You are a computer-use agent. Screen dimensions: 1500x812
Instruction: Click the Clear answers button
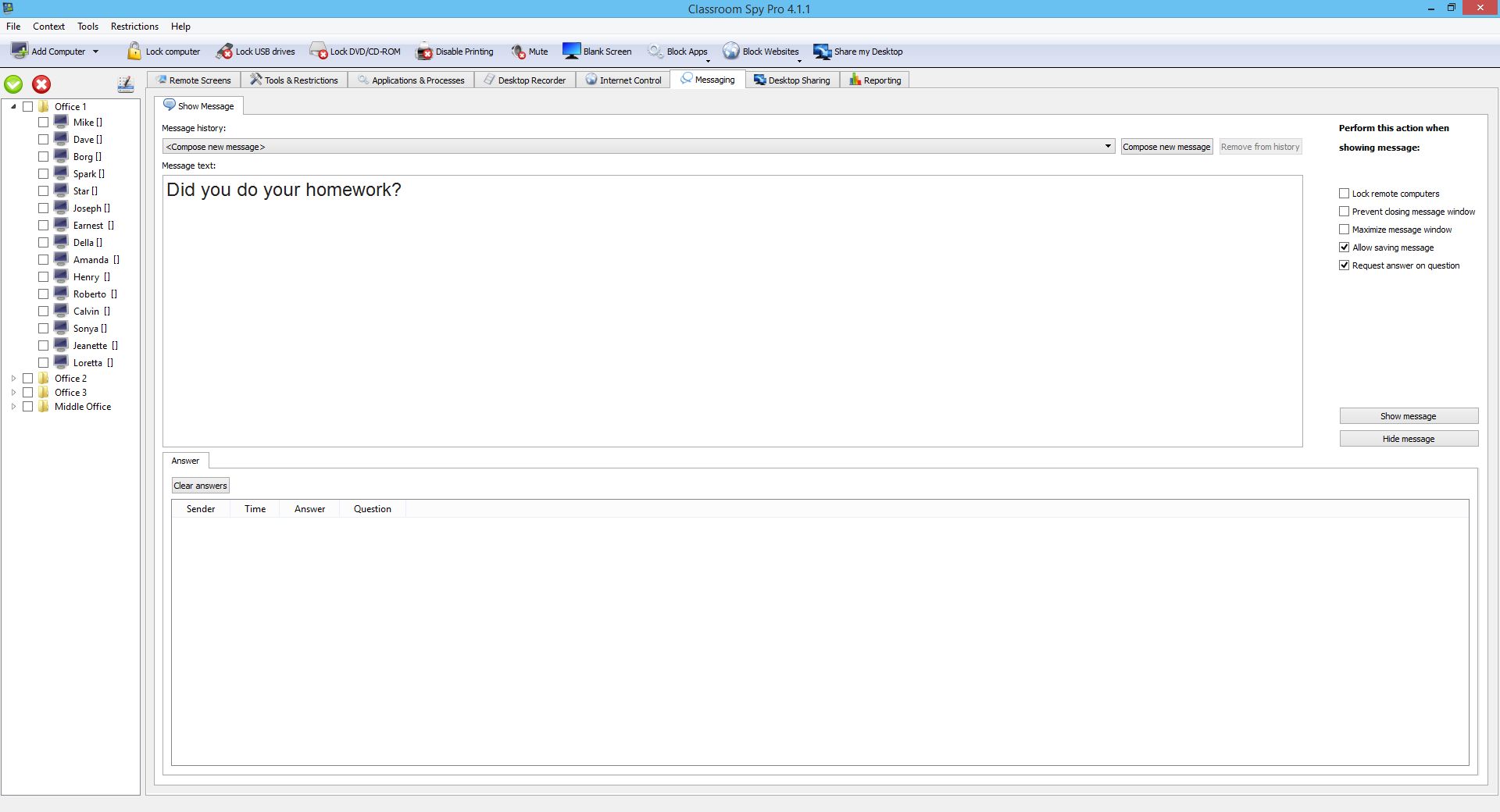[x=200, y=486]
